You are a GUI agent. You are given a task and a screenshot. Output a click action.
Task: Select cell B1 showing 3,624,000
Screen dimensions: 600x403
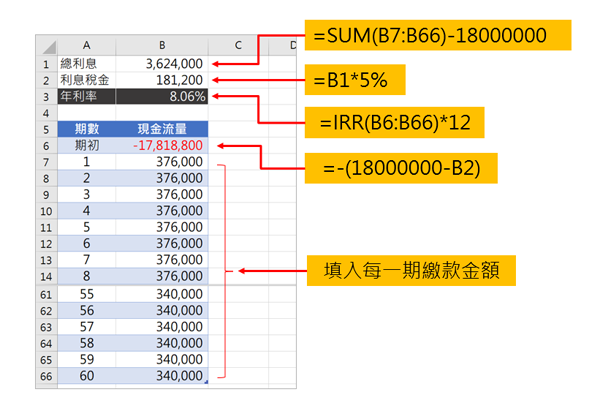(162, 63)
